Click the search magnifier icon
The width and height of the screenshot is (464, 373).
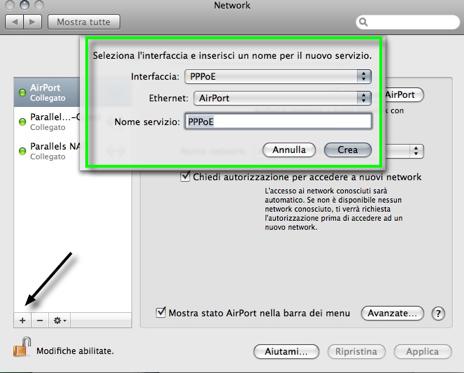click(x=363, y=22)
